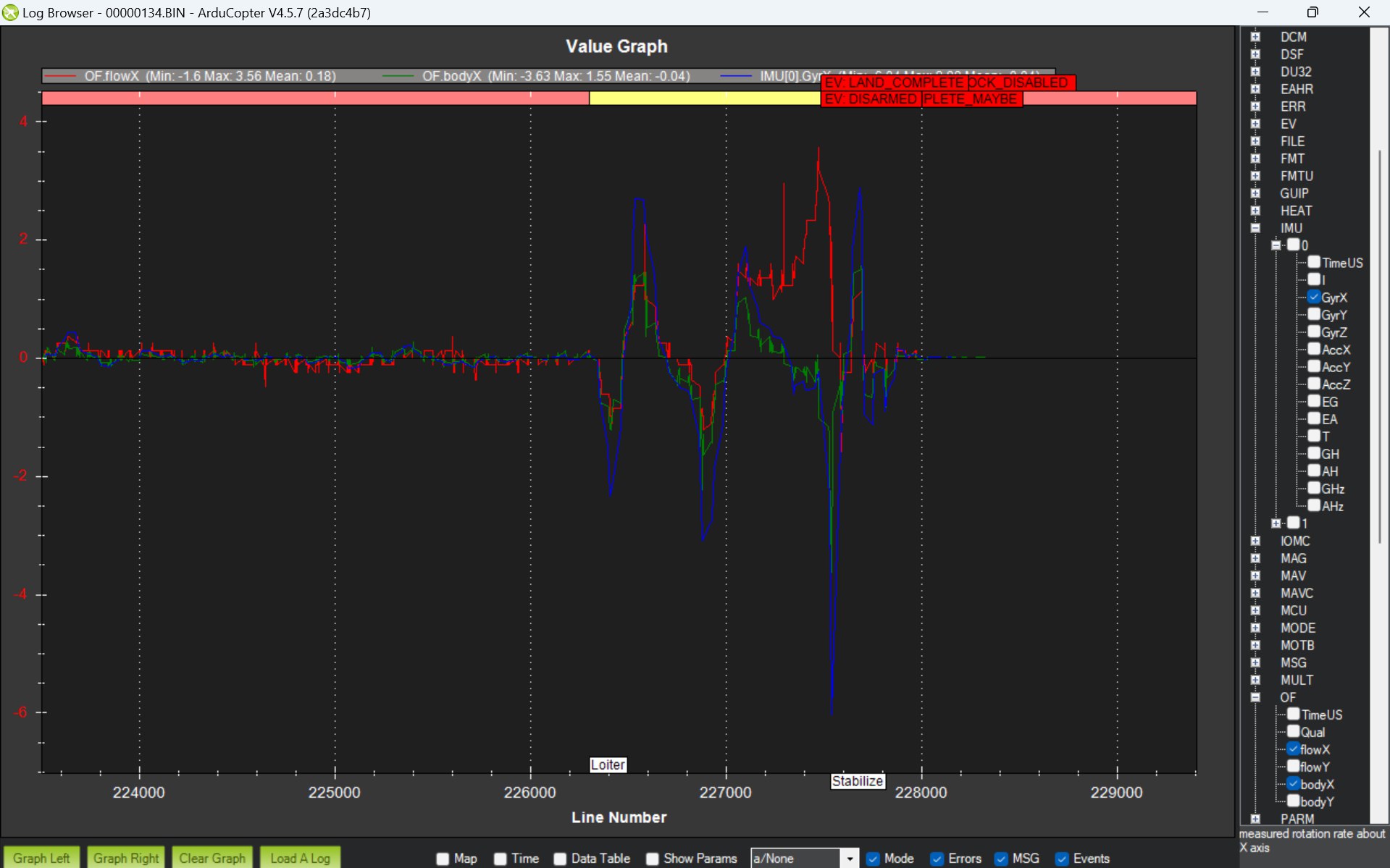Click the Clear Graph button
The width and height of the screenshot is (1390, 868).
tap(212, 858)
